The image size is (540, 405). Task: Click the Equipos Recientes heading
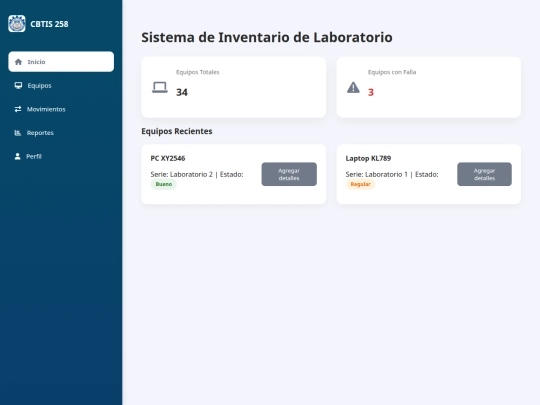point(177,131)
